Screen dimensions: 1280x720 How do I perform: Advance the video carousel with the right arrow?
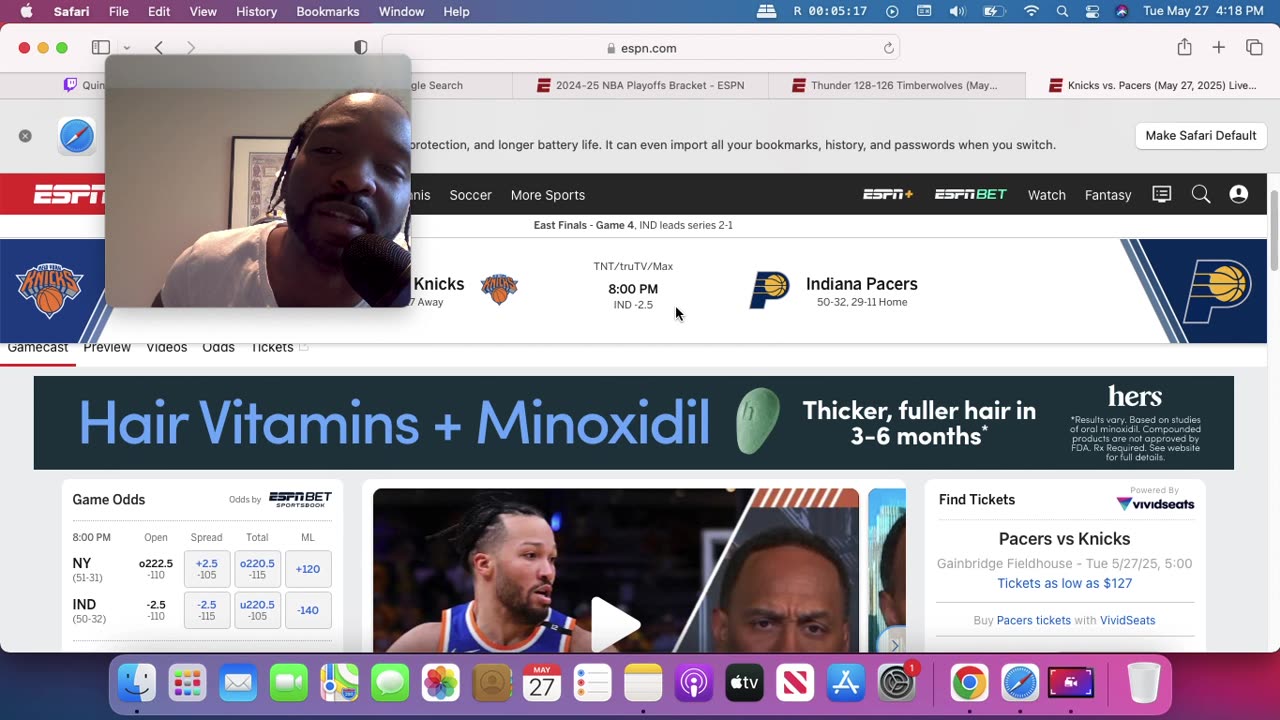coord(894,644)
